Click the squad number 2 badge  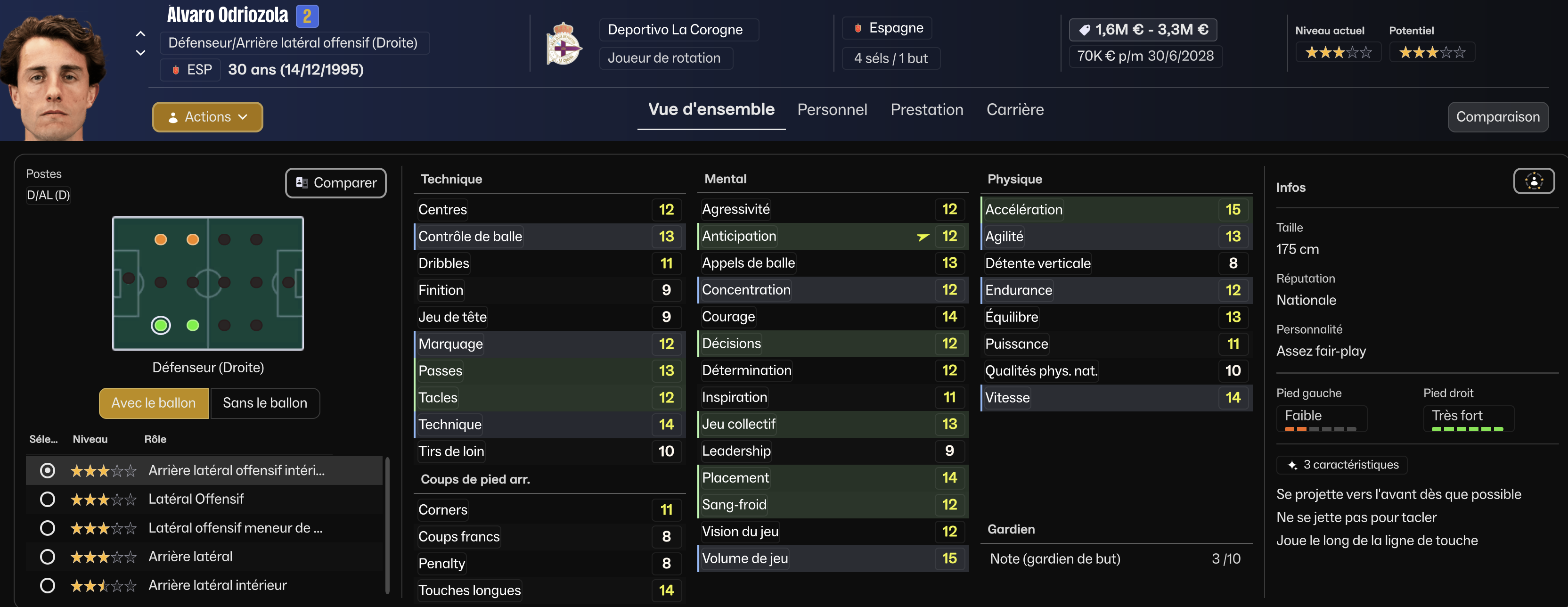tap(307, 16)
